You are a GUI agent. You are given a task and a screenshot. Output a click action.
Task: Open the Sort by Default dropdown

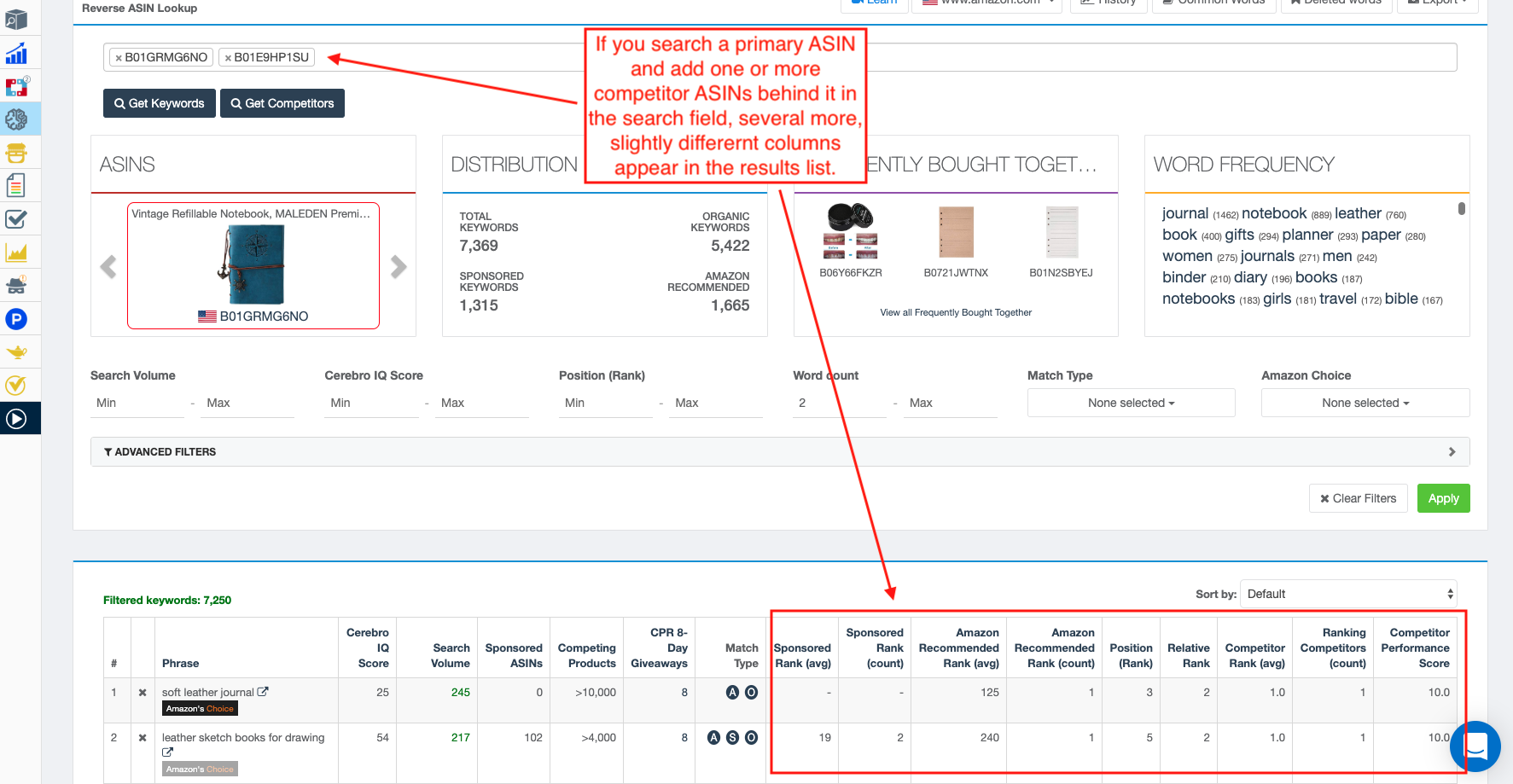(x=1348, y=594)
